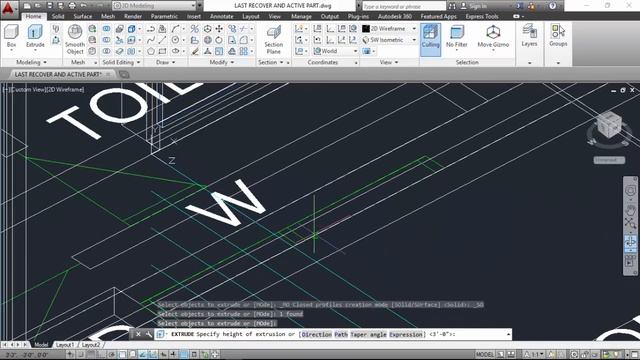Click the Array tool in Modify panel

(244, 51)
